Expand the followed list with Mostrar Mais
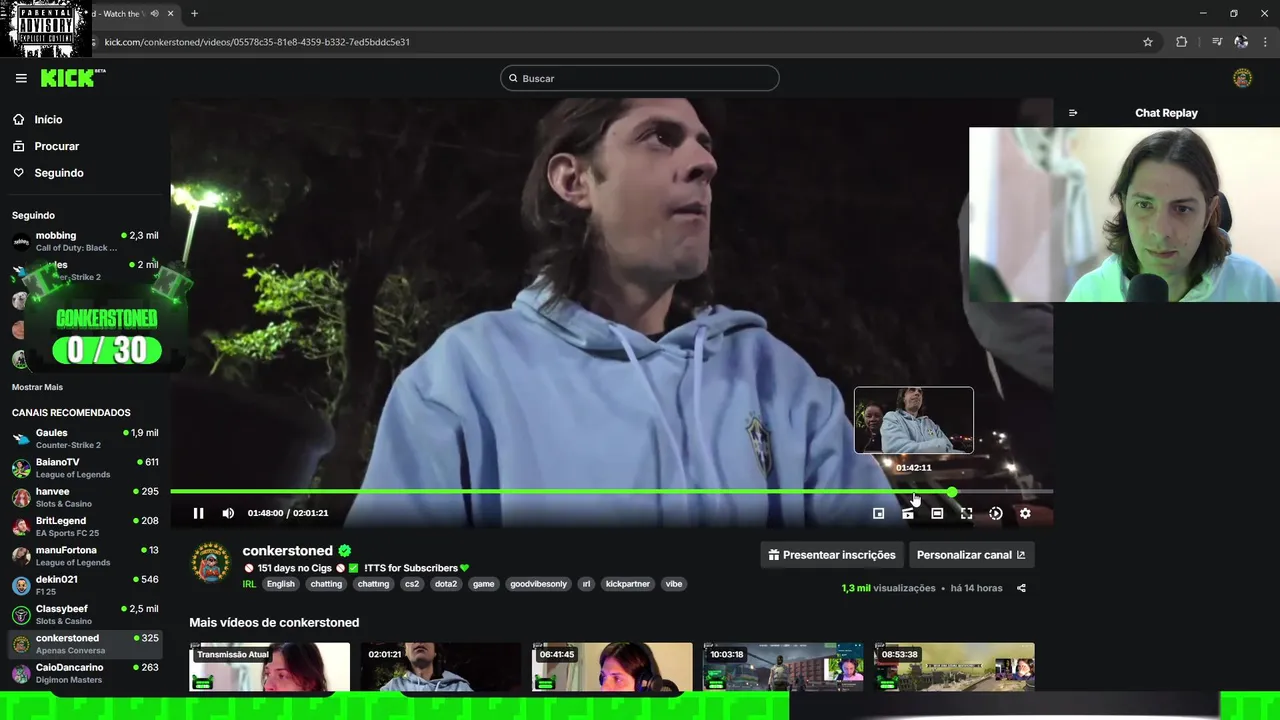The image size is (1280, 720). coord(37,387)
